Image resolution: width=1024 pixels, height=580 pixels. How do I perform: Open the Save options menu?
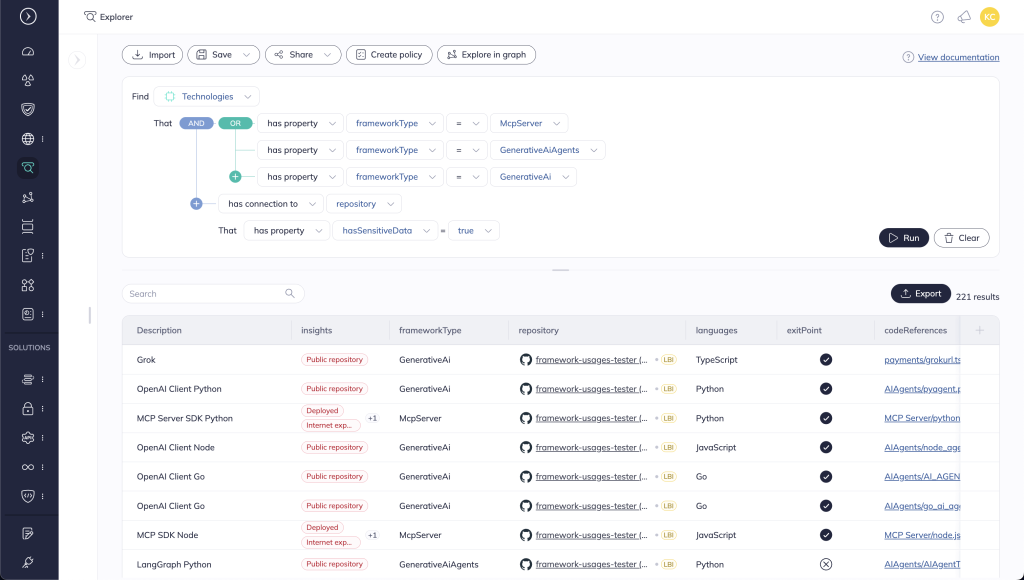(224, 55)
